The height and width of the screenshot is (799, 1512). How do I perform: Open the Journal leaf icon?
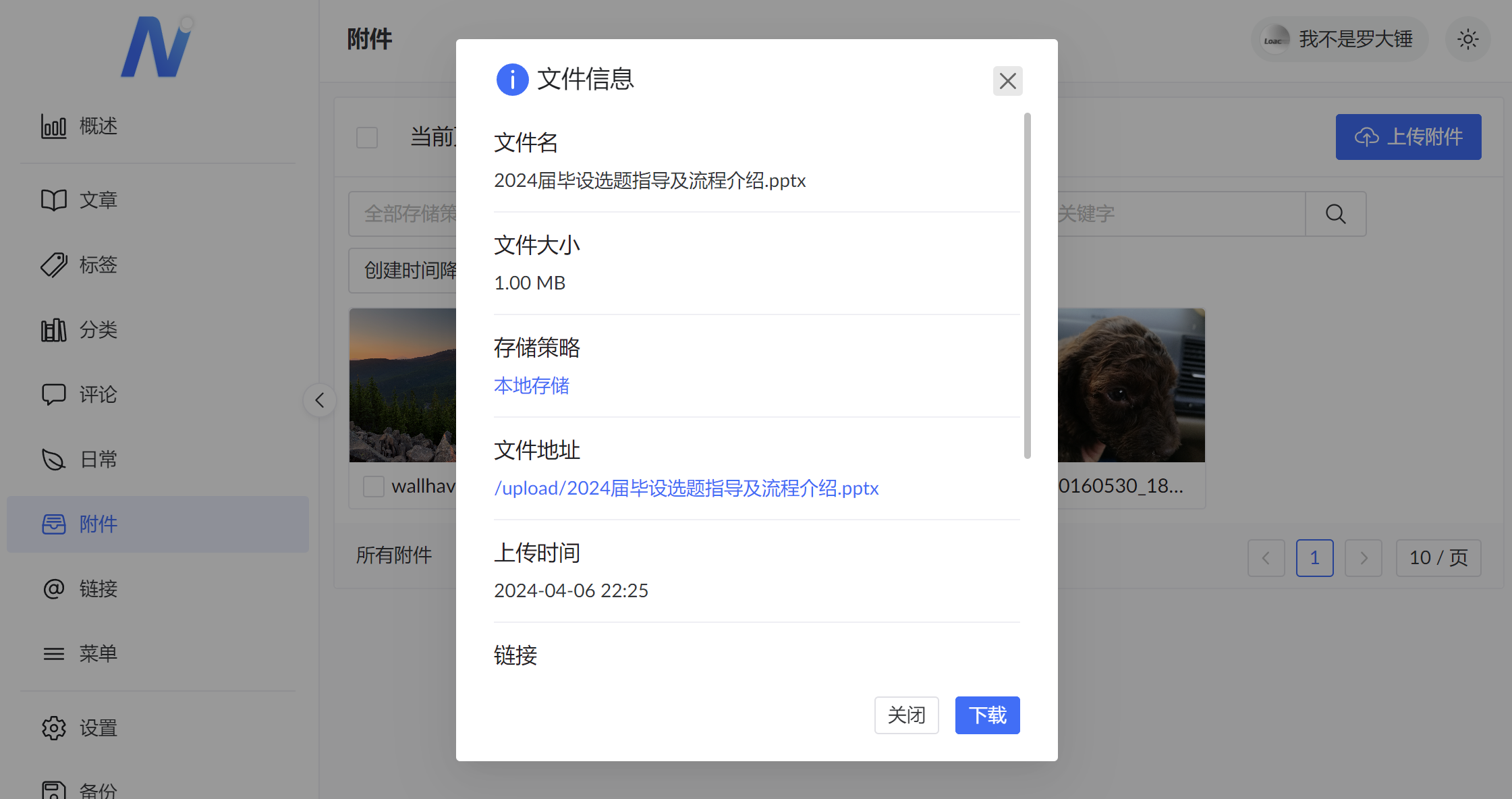coord(53,460)
